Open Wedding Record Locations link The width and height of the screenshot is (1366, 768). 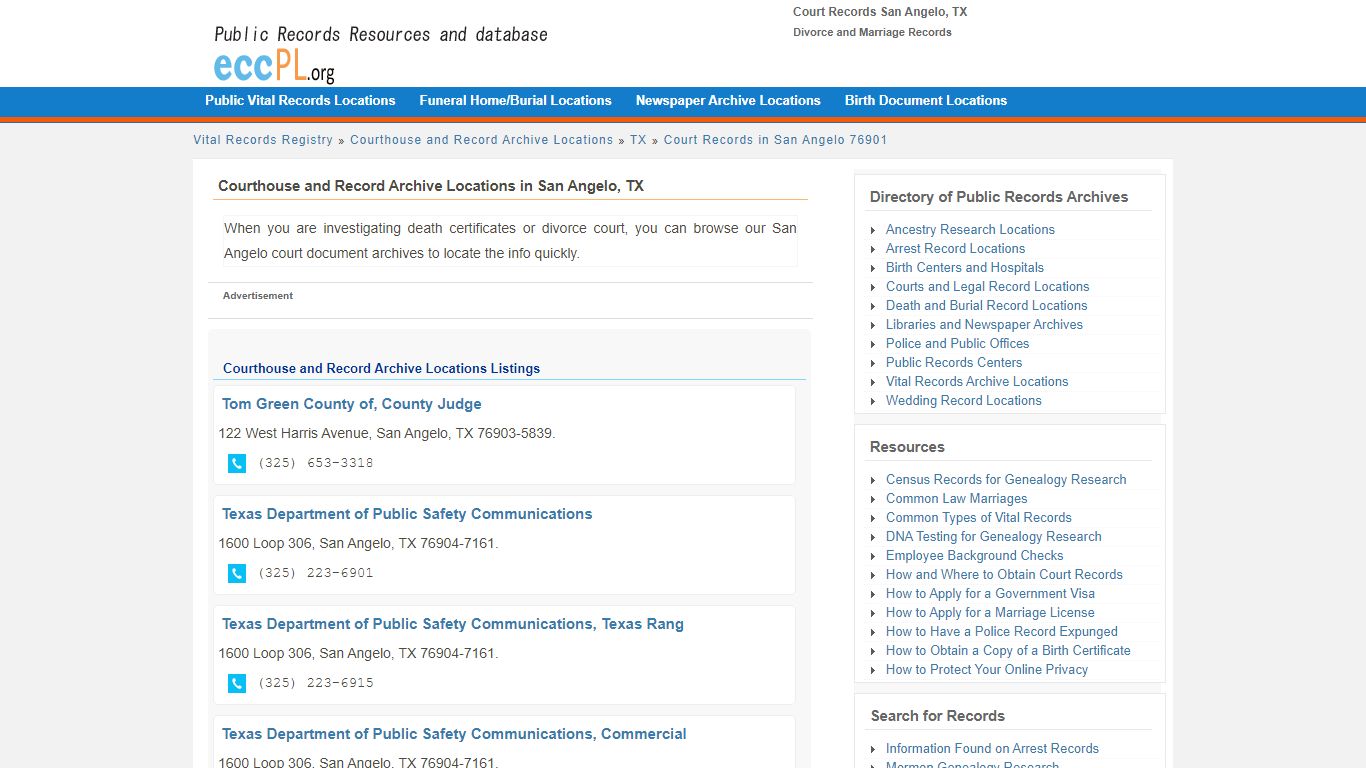[964, 401]
